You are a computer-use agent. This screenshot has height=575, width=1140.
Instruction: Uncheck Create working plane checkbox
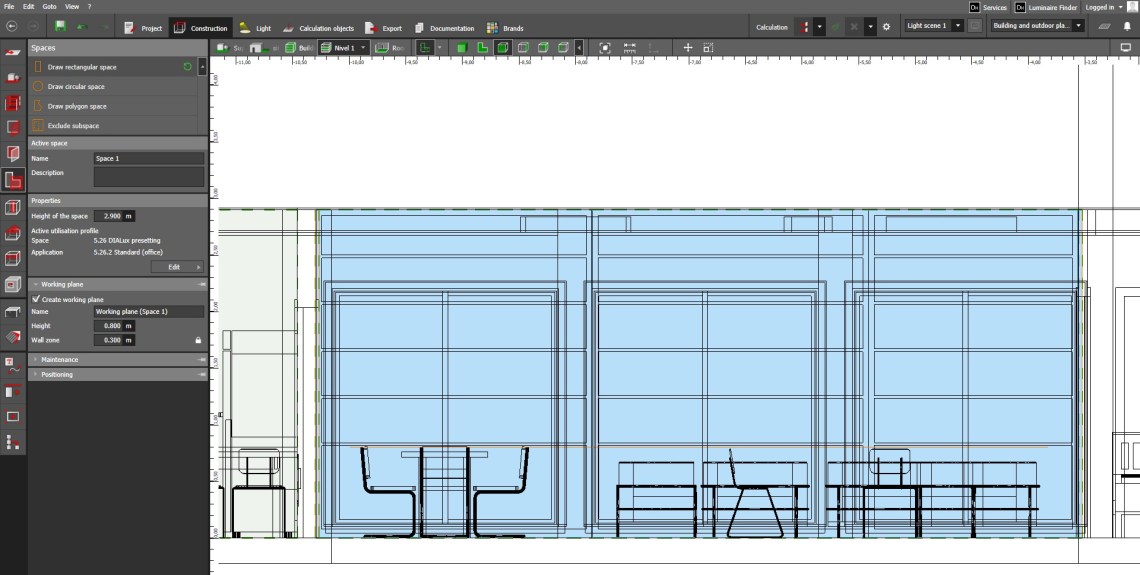pyautogui.click(x=37, y=299)
